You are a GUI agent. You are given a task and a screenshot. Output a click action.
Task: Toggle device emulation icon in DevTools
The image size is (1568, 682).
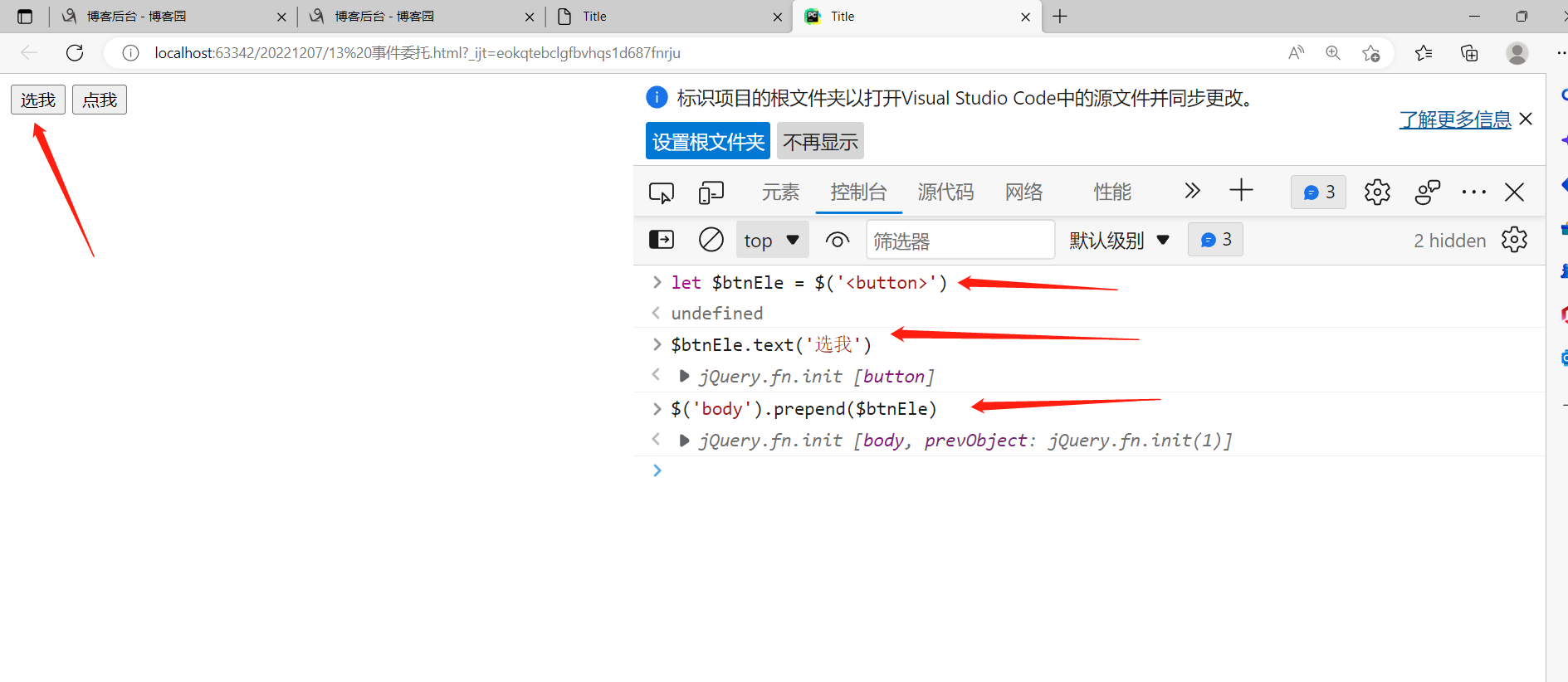pyautogui.click(x=711, y=192)
